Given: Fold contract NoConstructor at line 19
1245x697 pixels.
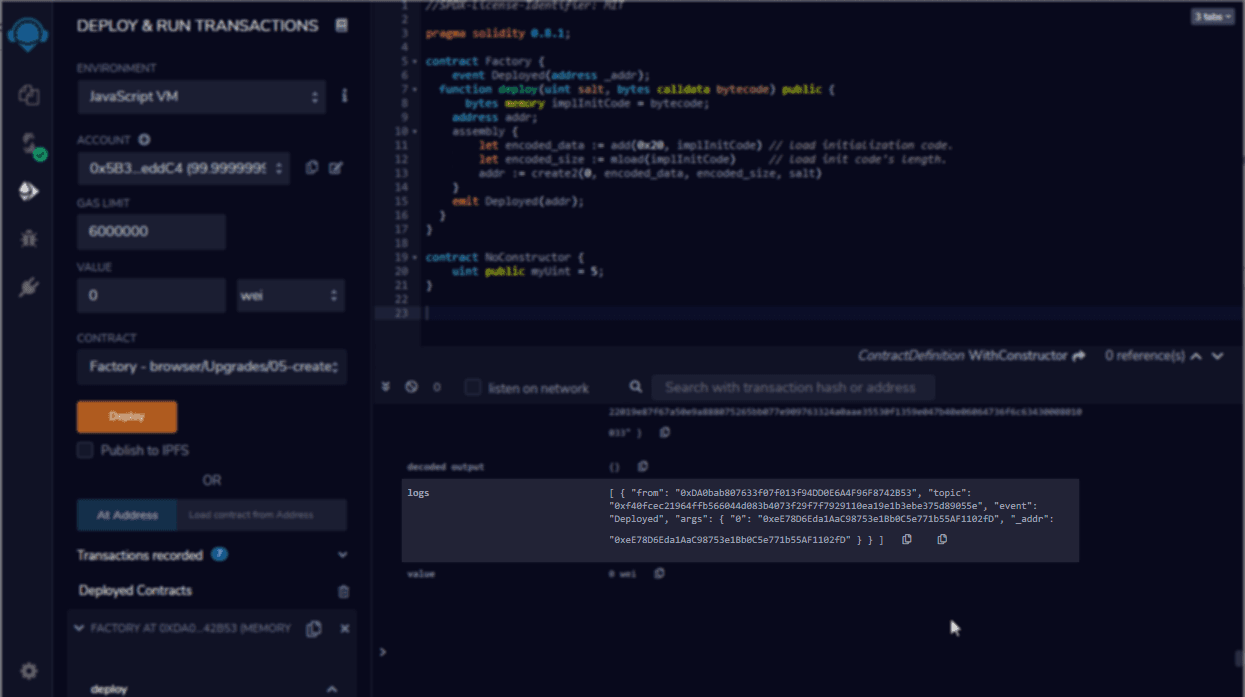Looking at the screenshot, I should 415,257.
